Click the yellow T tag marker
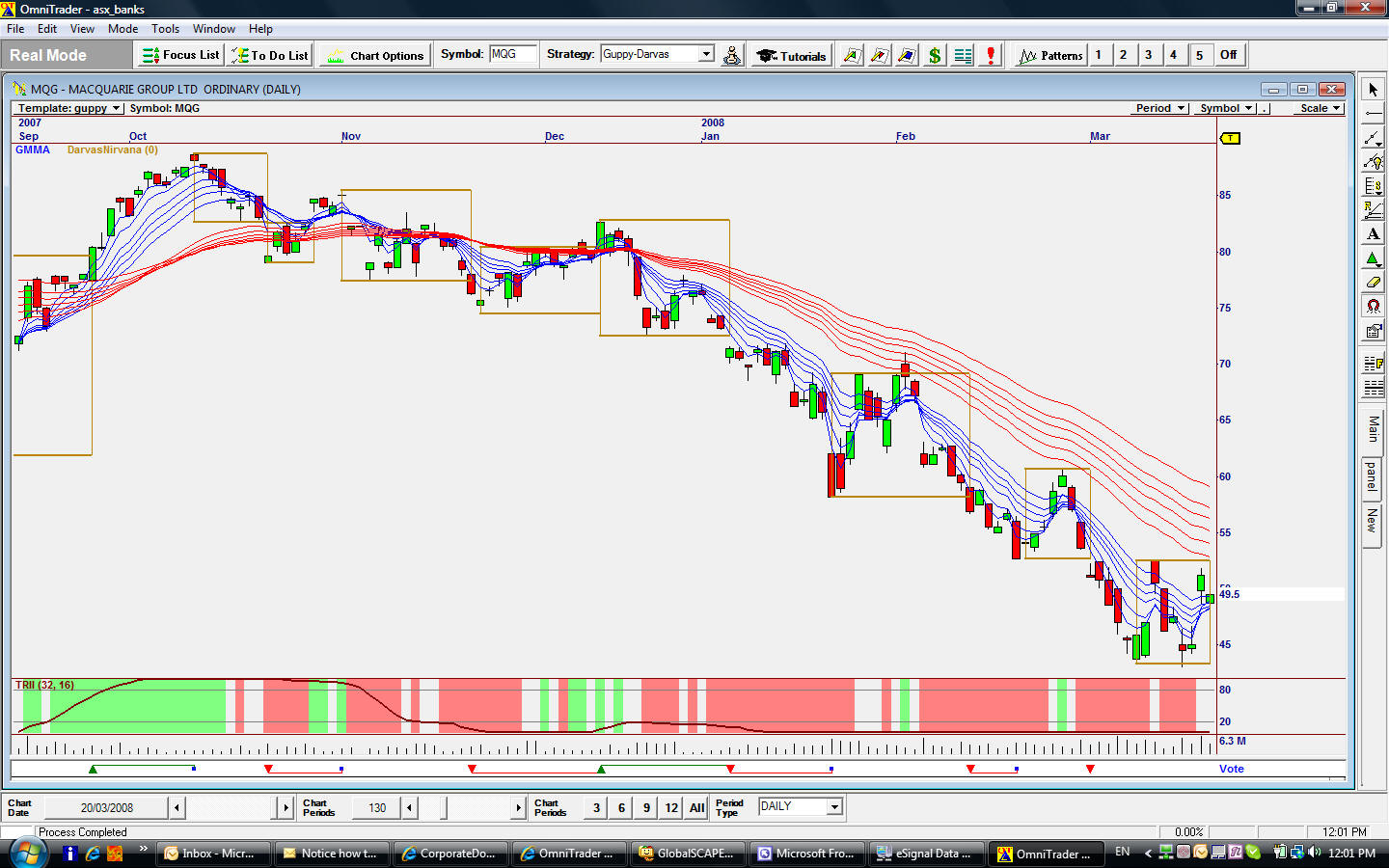The image size is (1389, 868). click(x=1230, y=138)
